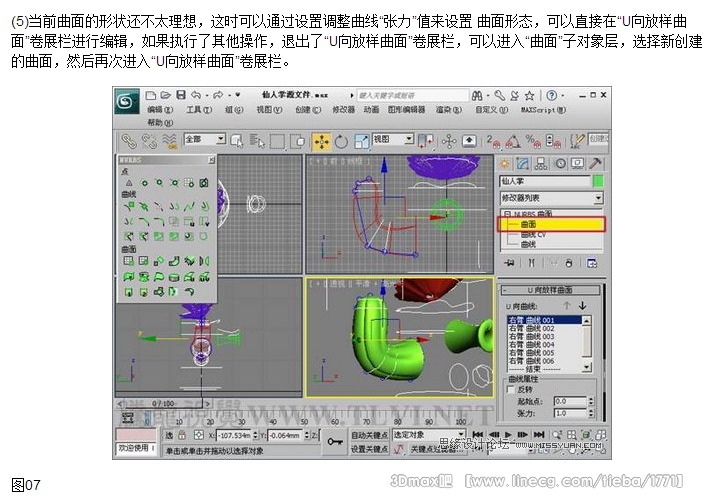Click the 起始点 spinner arrows
This screenshot has height=498, width=712.
[x=591, y=401]
